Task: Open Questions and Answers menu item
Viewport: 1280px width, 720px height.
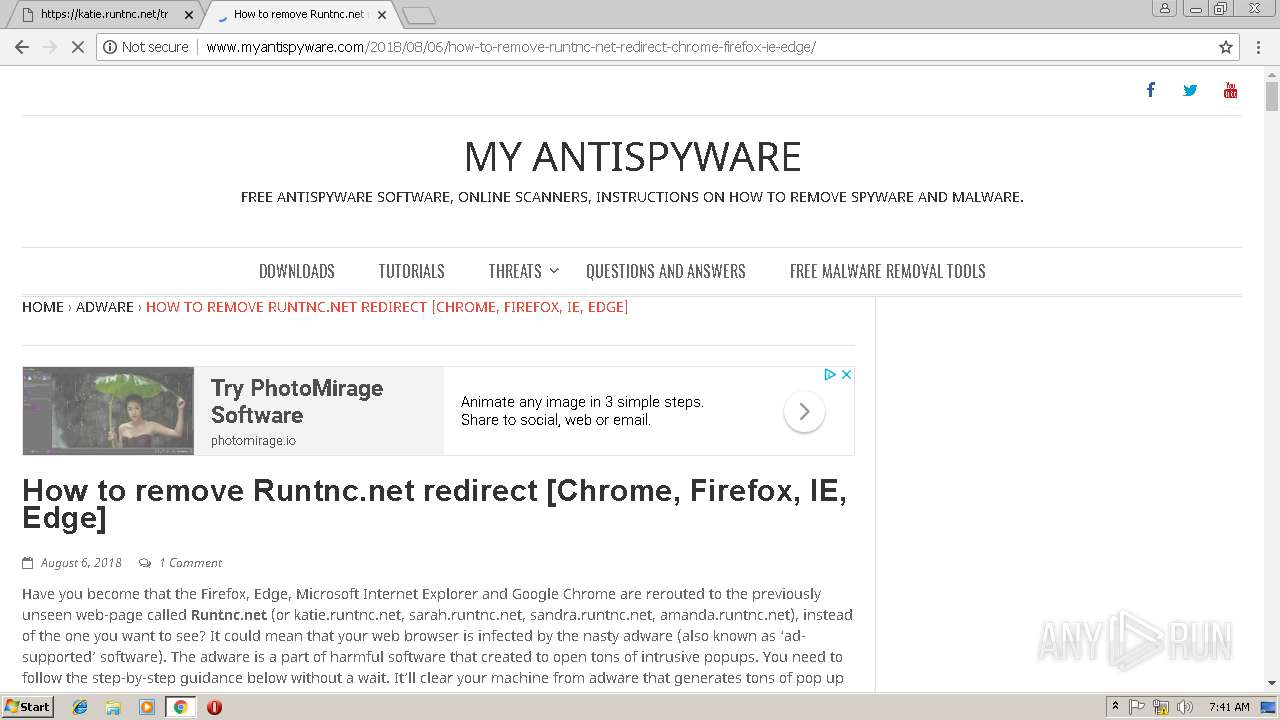Action: click(x=666, y=271)
